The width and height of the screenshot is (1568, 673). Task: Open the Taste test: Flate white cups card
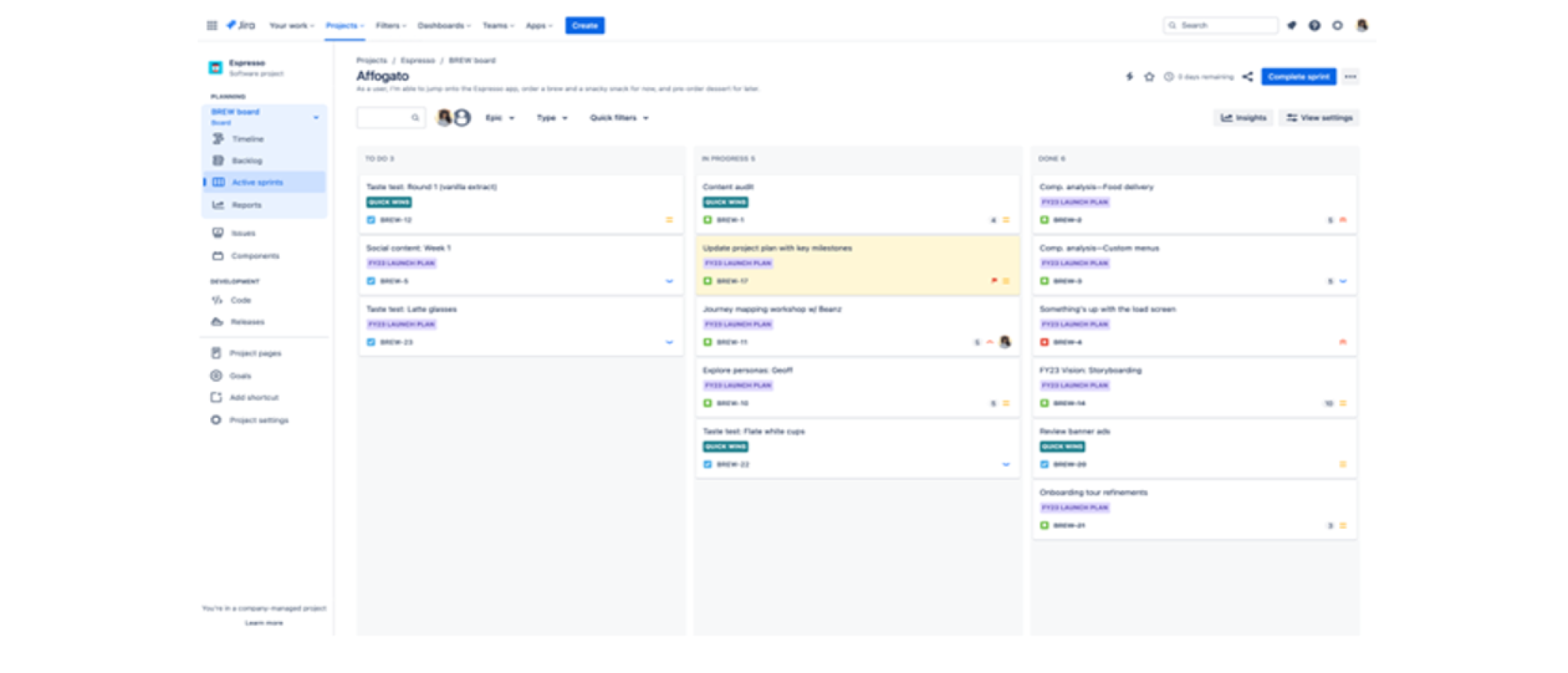pyautogui.click(x=858, y=448)
